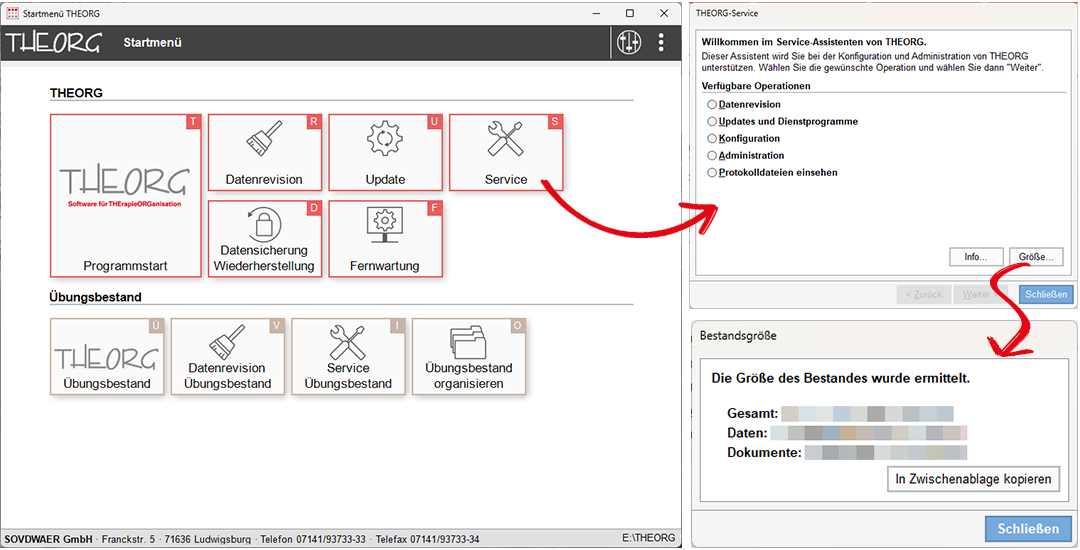This screenshot has height=550, width=1080.
Task: Open the Update gear tile
Action: [385, 153]
